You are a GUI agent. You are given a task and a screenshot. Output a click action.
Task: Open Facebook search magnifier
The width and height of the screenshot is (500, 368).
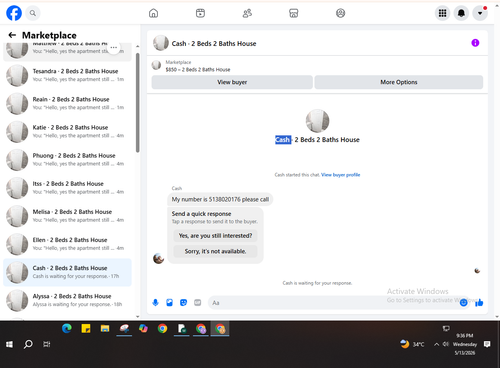[33, 13]
